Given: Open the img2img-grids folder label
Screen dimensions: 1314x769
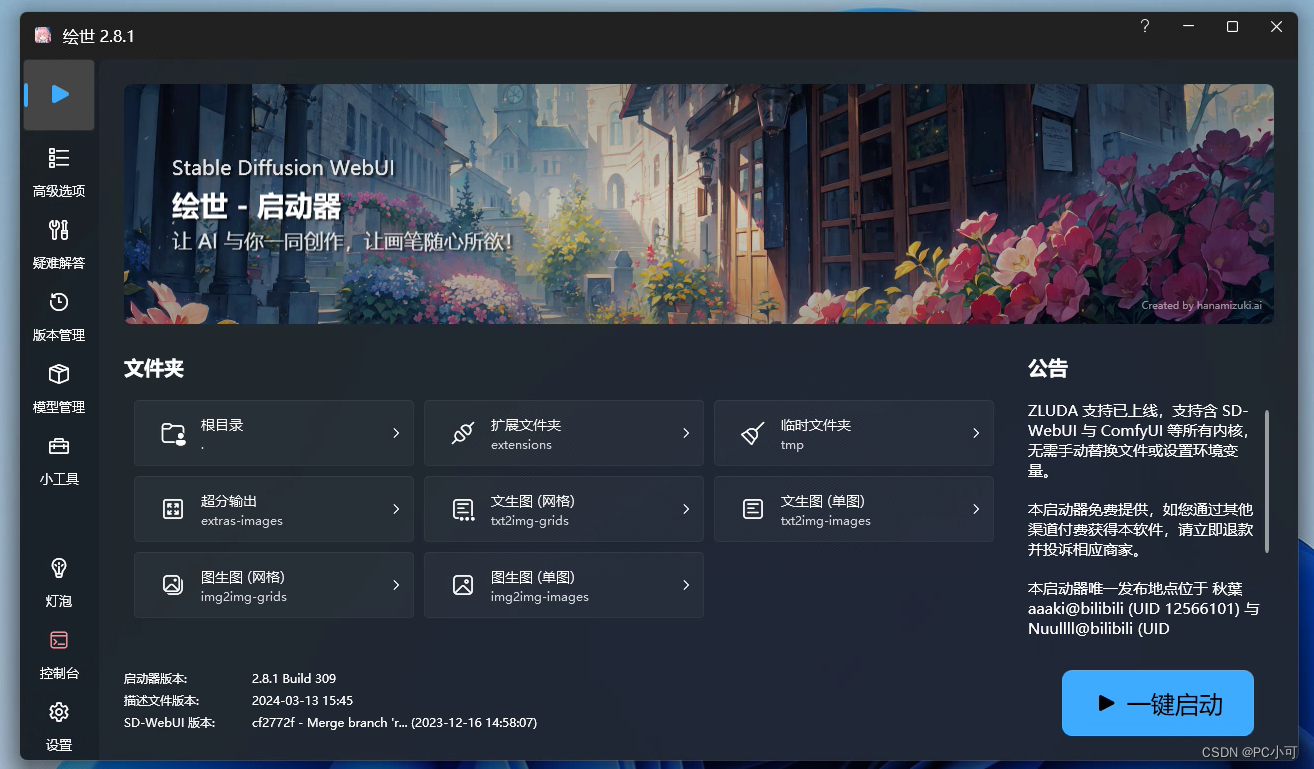Looking at the screenshot, I should point(243,597).
